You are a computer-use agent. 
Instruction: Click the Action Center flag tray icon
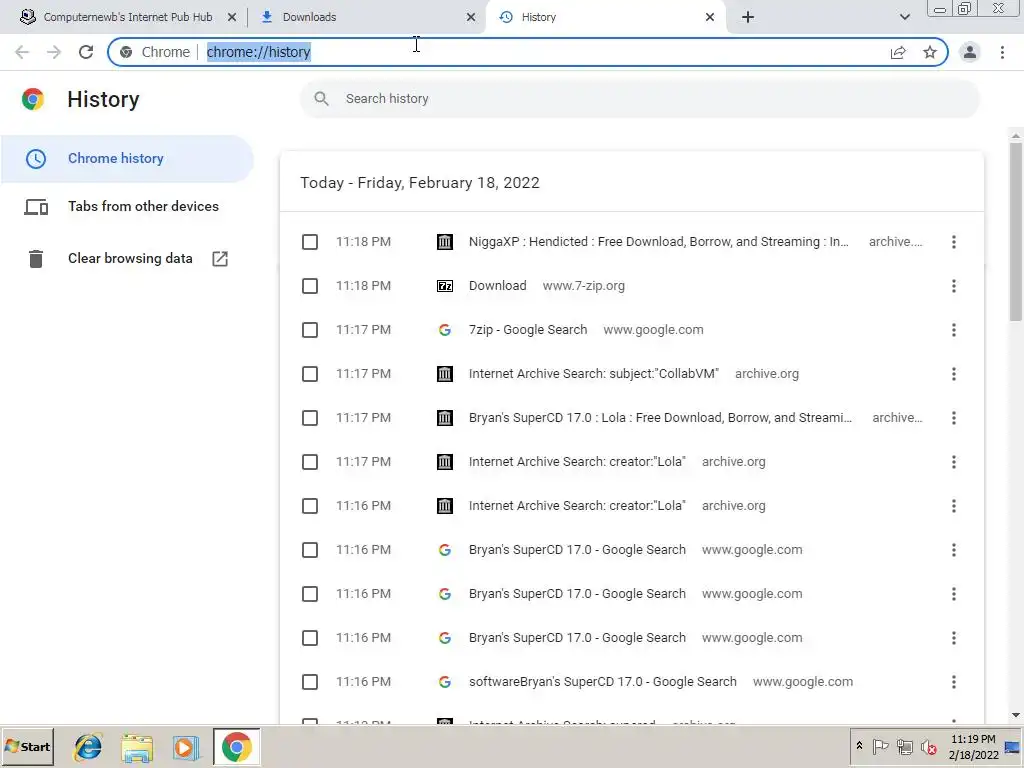tap(880, 746)
